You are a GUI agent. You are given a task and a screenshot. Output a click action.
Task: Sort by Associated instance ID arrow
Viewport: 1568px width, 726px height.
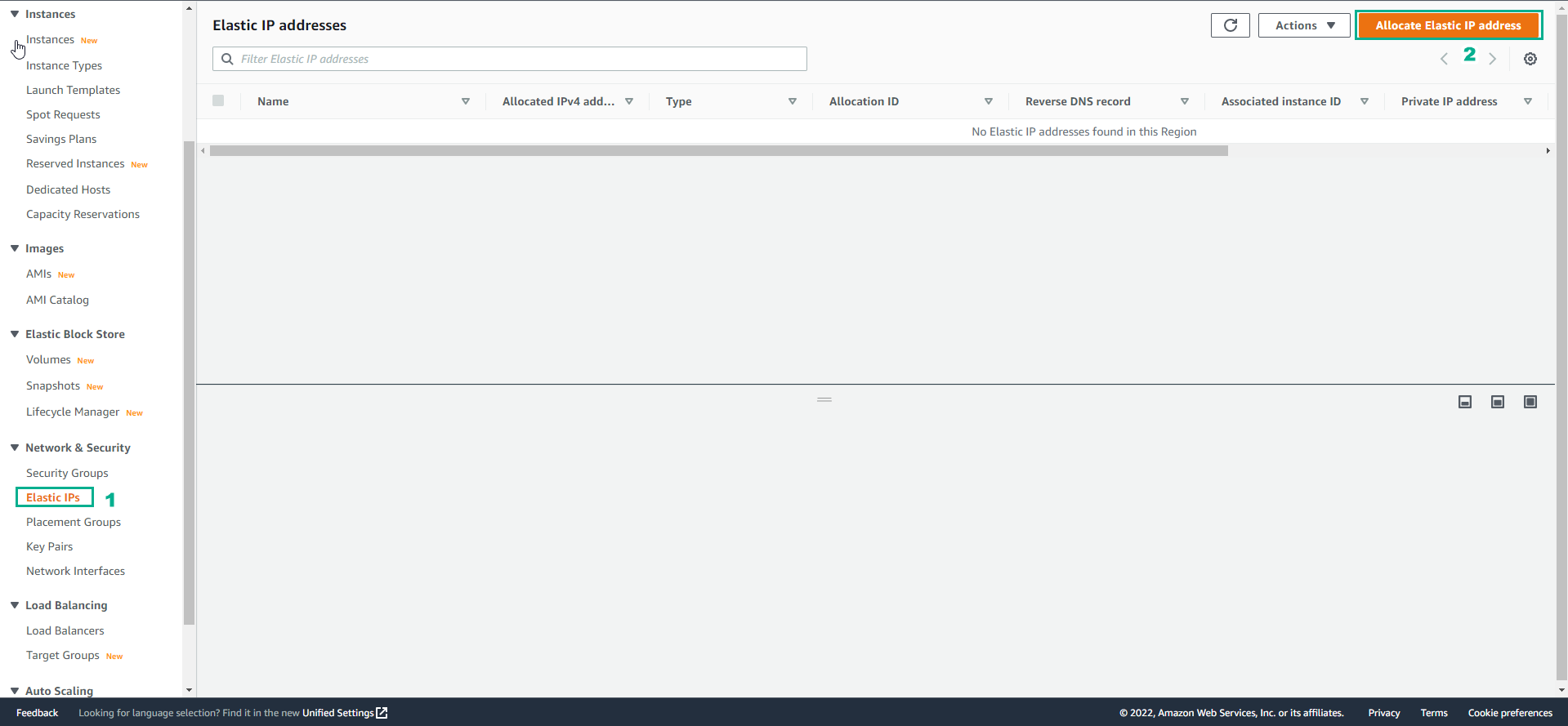pos(1365,101)
